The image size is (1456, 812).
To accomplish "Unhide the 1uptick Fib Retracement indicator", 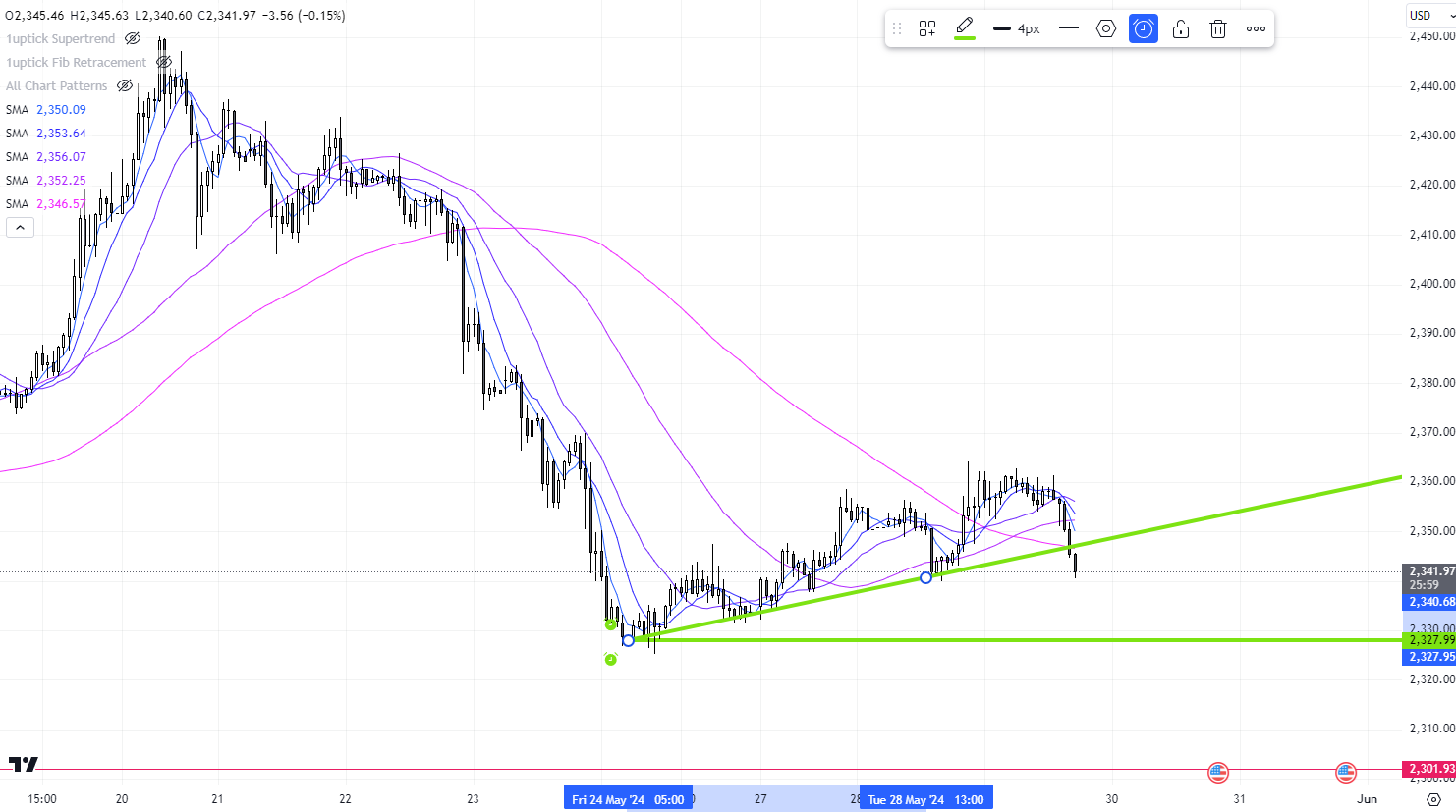I will [x=164, y=63].
